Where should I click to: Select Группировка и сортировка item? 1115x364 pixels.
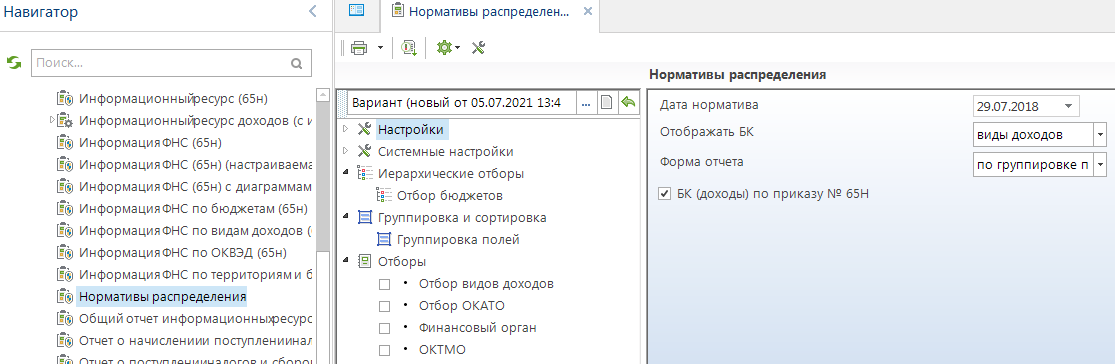[462, 218]
